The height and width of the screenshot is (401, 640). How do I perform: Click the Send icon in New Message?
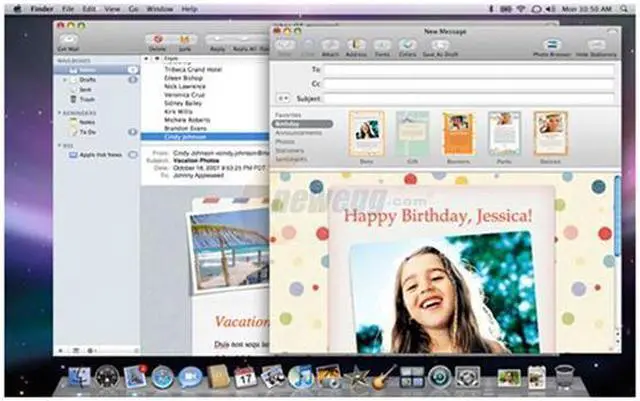[x=285, y=47]
